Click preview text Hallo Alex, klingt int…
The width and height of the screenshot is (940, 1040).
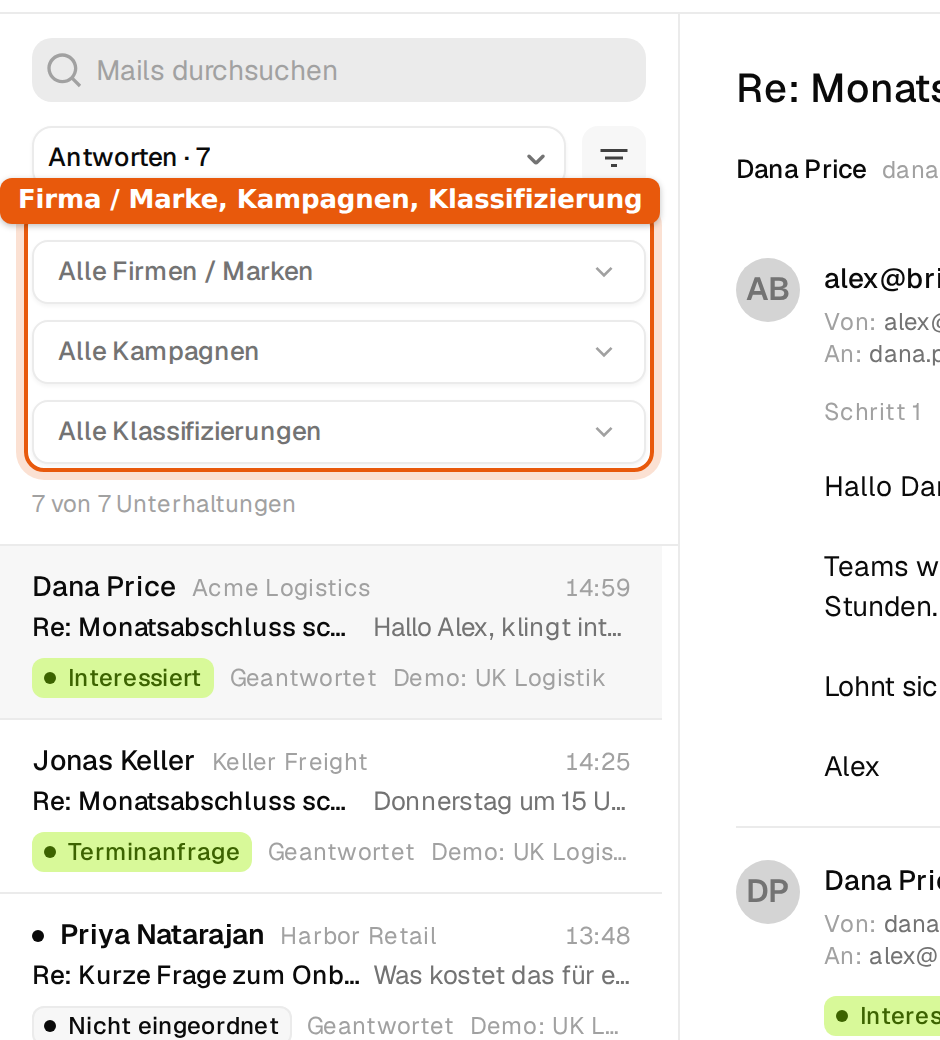pos(498,627)
